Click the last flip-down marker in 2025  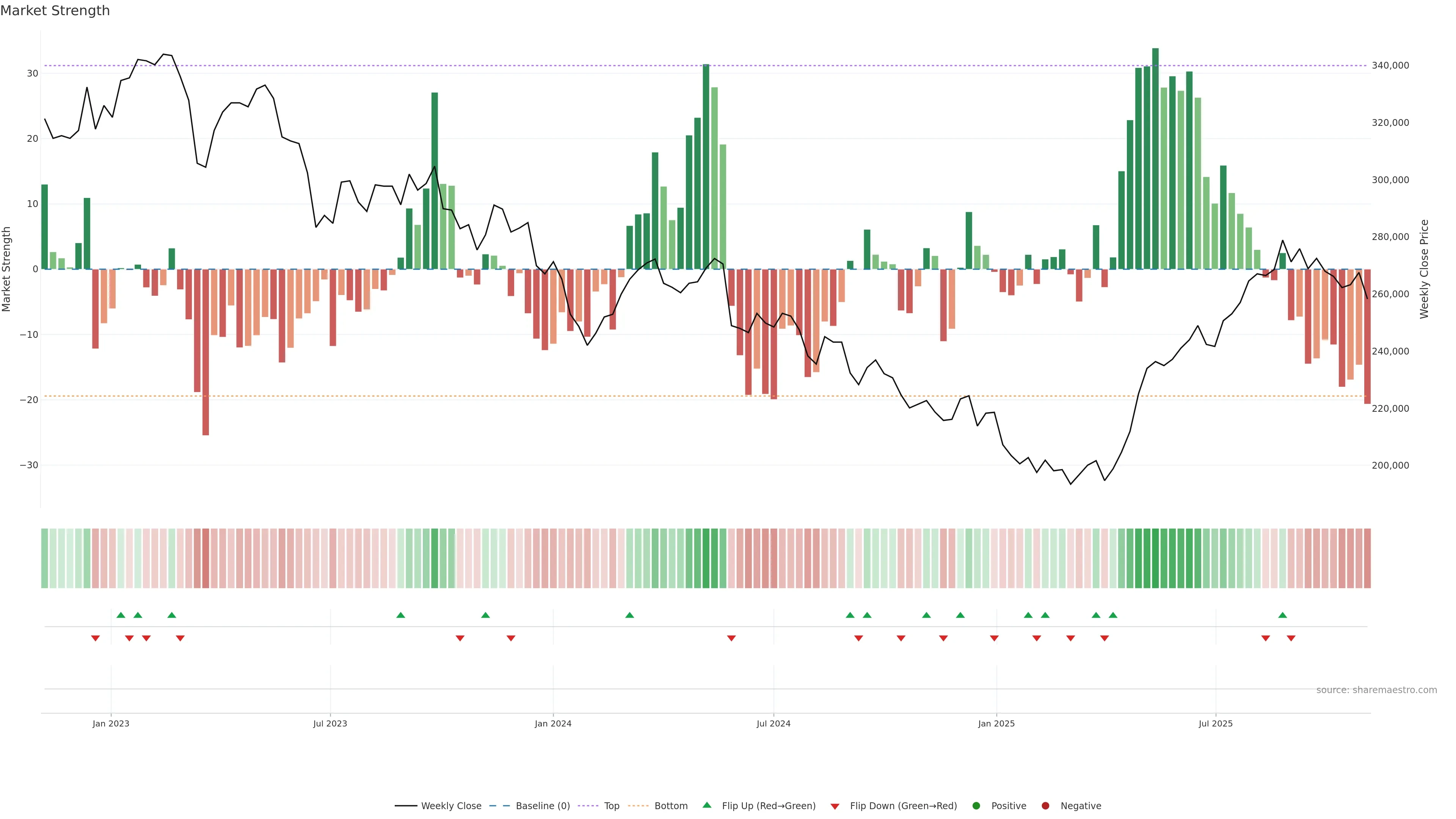point(1291,638)
